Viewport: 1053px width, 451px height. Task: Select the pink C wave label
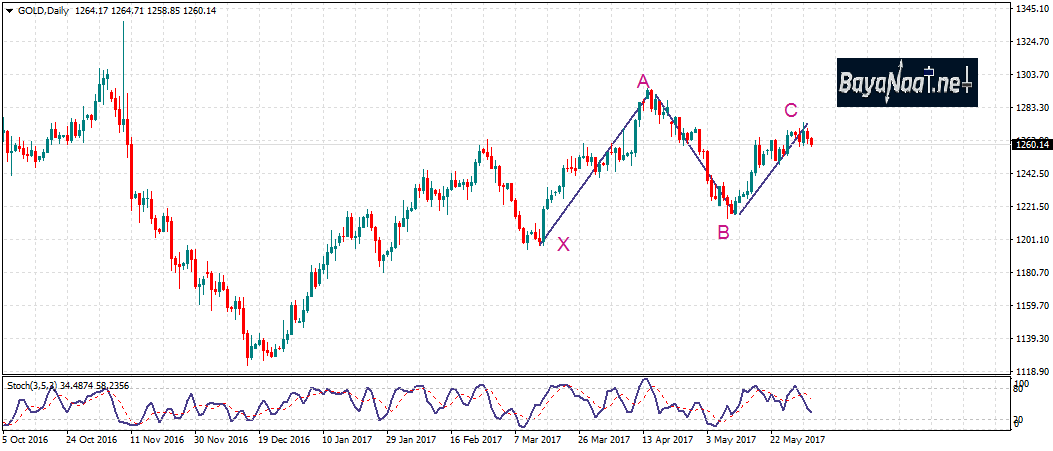(x=790, y=110)
